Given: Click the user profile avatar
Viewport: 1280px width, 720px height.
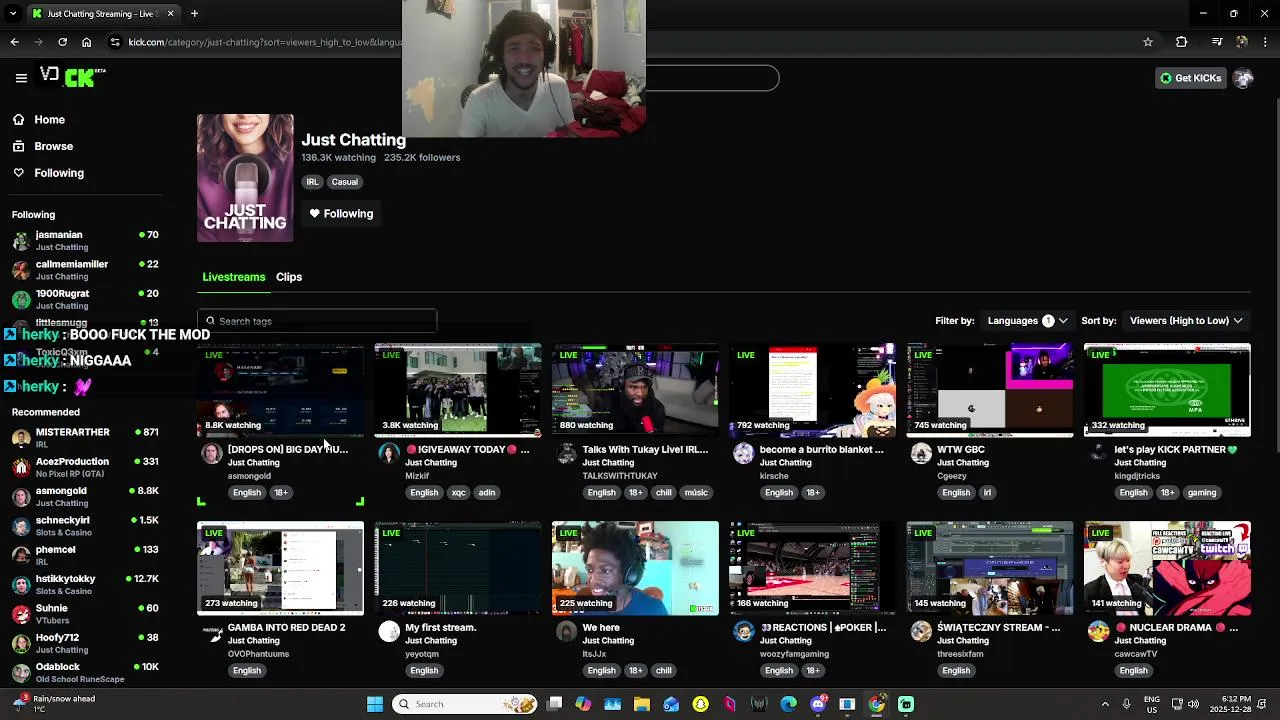Looking at the screenshot, I should coord(1243,78).
